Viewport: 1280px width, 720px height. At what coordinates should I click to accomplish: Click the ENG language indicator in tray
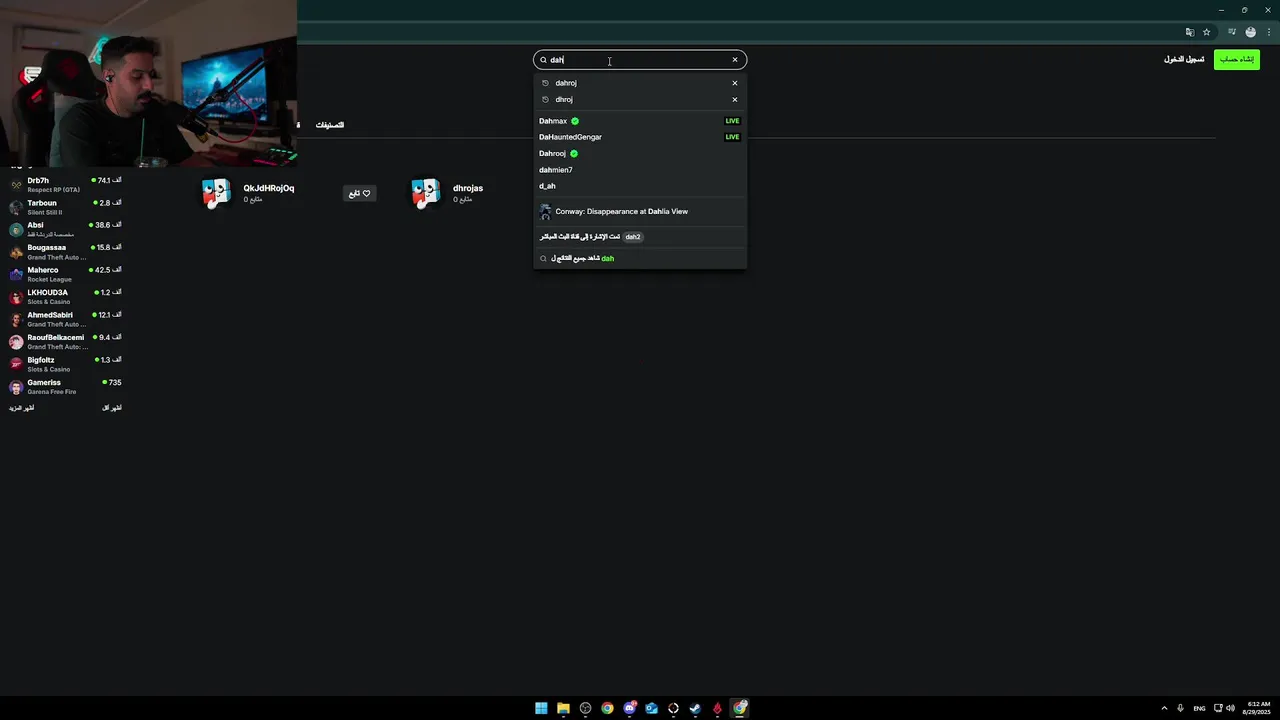[1199, 708]
